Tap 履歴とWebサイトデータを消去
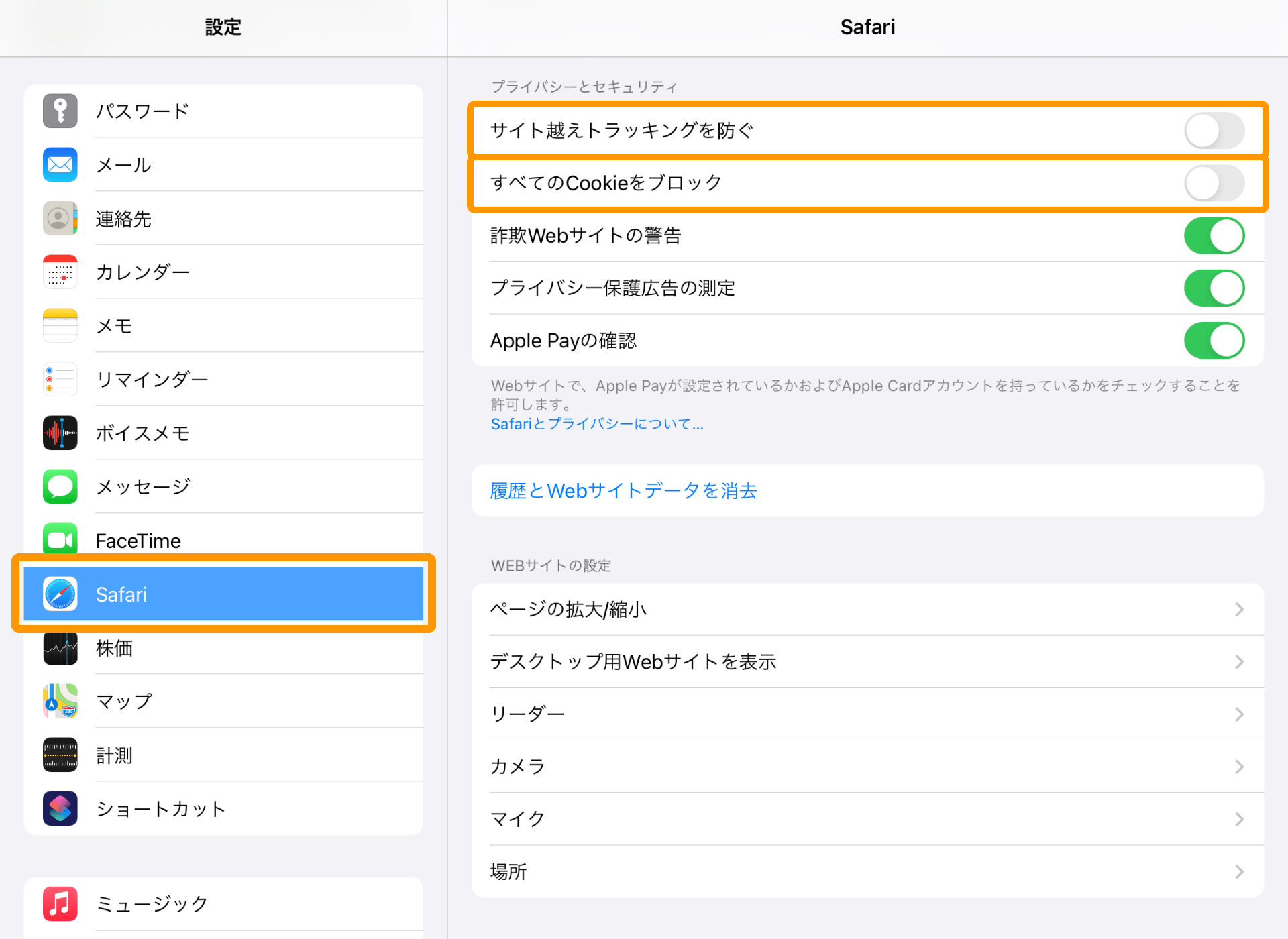 623,490
